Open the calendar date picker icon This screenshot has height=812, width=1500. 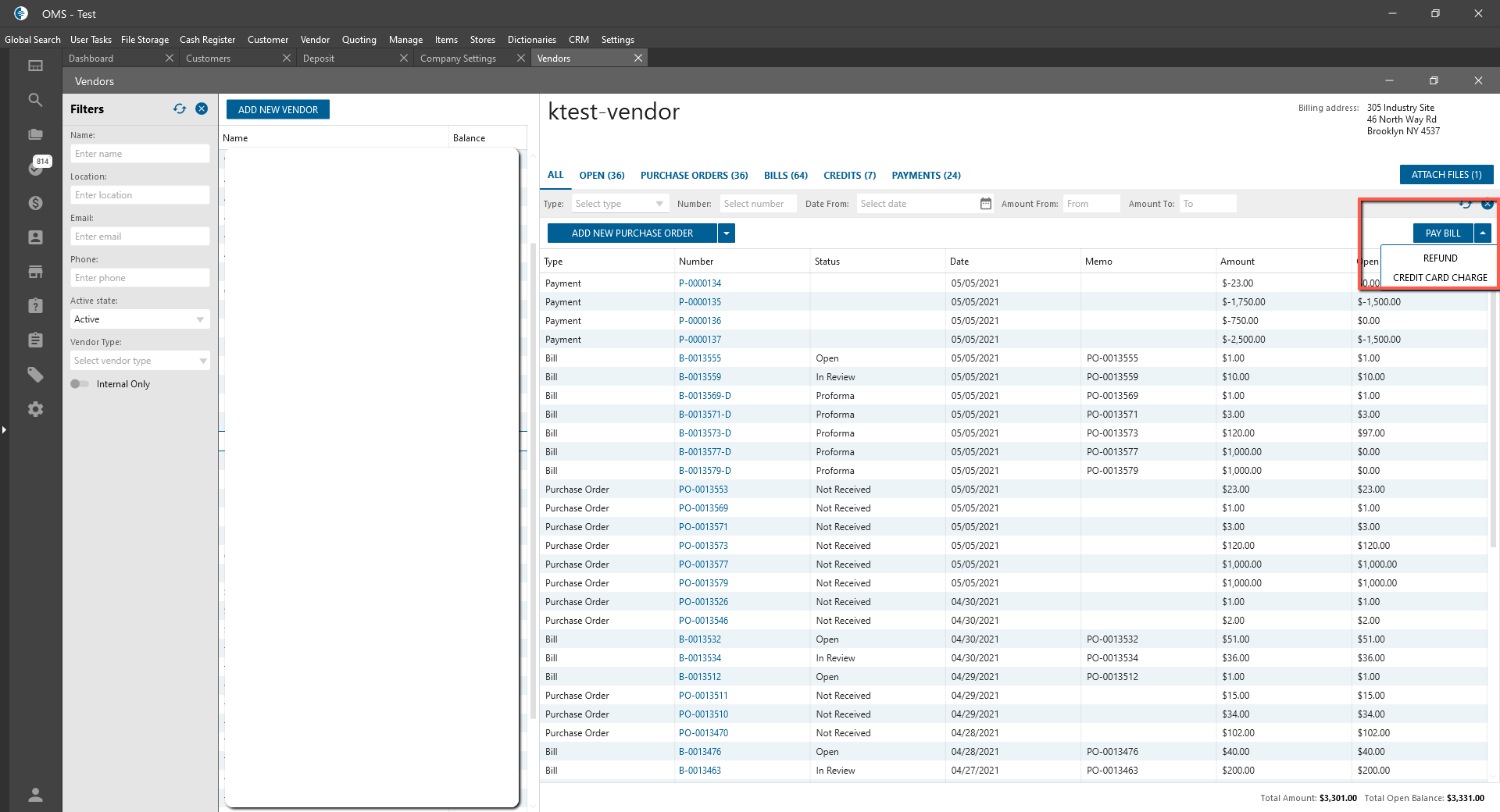point(985,204)
